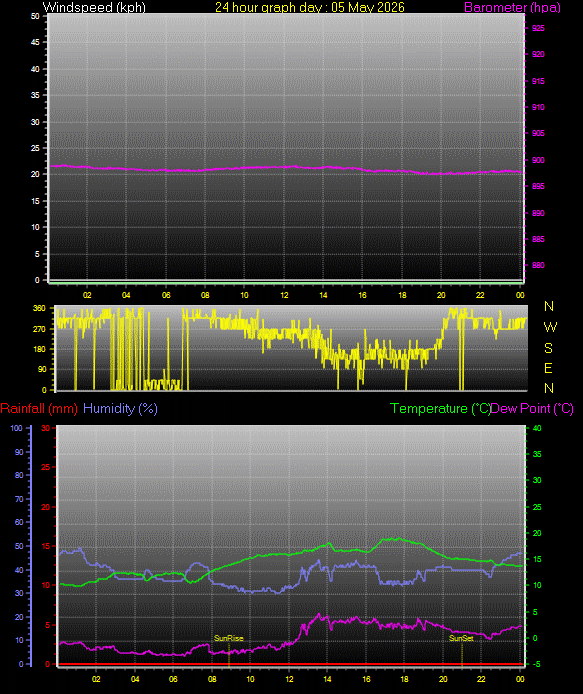Click the '360' wind direction scale value

[39, 308]
